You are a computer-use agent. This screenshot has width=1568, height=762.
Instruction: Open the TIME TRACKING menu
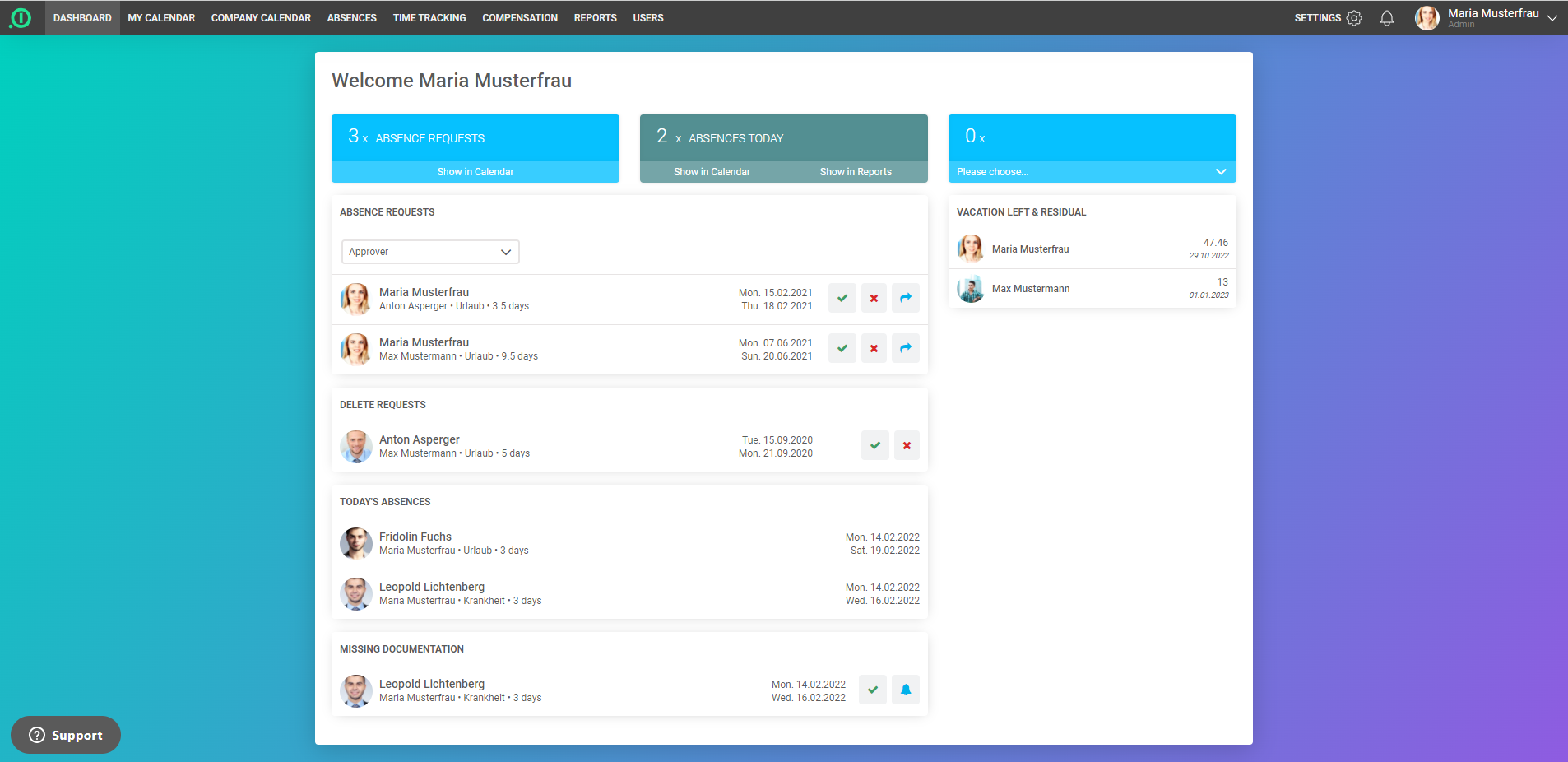pyautogui.click(x=429, y=17)
